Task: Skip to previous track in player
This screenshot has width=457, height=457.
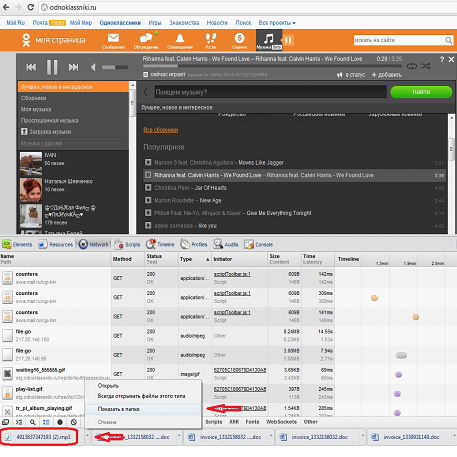Action: pyautogui.click(x=31, y=67)
